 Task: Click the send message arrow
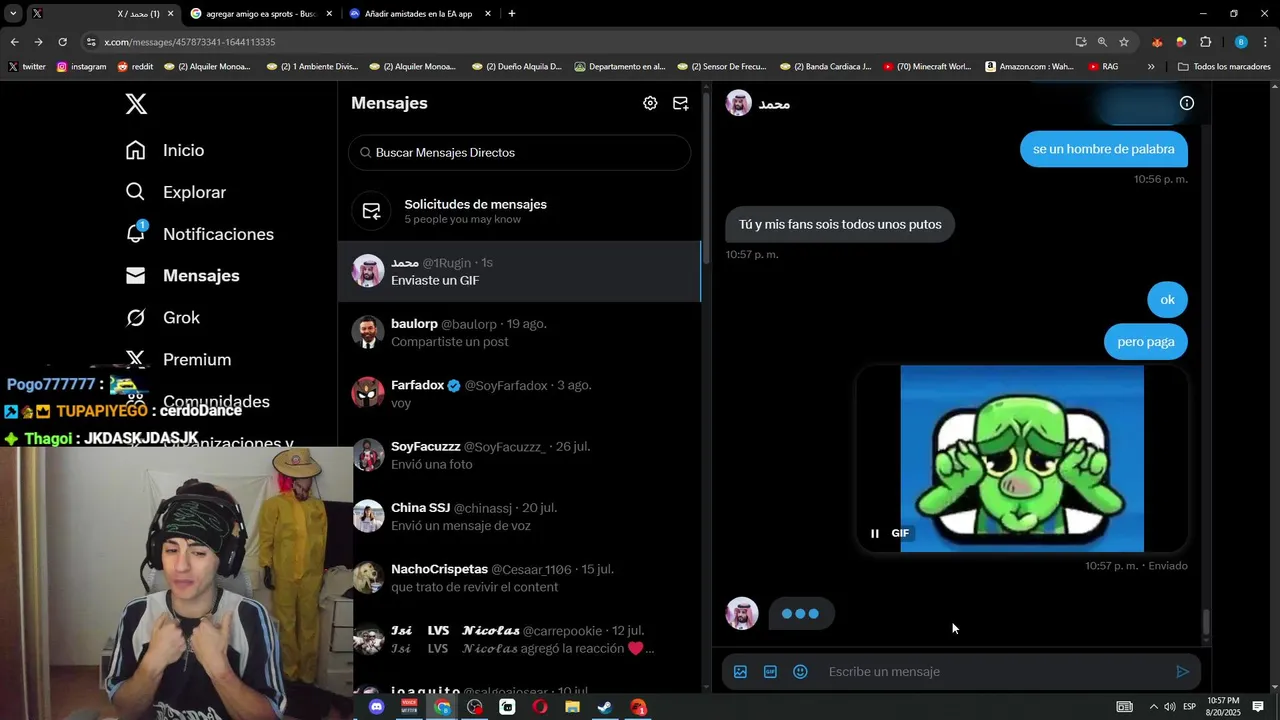pos(1182,672)
